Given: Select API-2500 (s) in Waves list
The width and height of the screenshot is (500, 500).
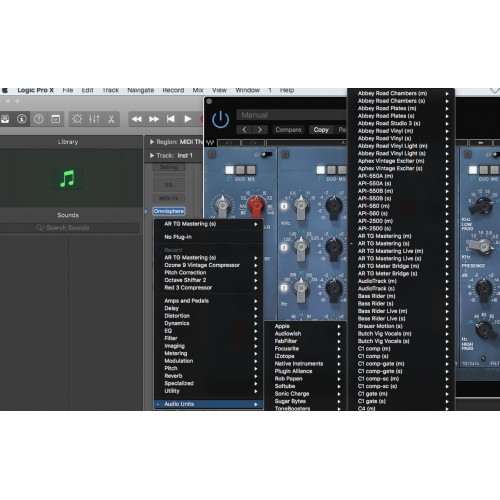Looking at the screenshot, I should [401, 229].
